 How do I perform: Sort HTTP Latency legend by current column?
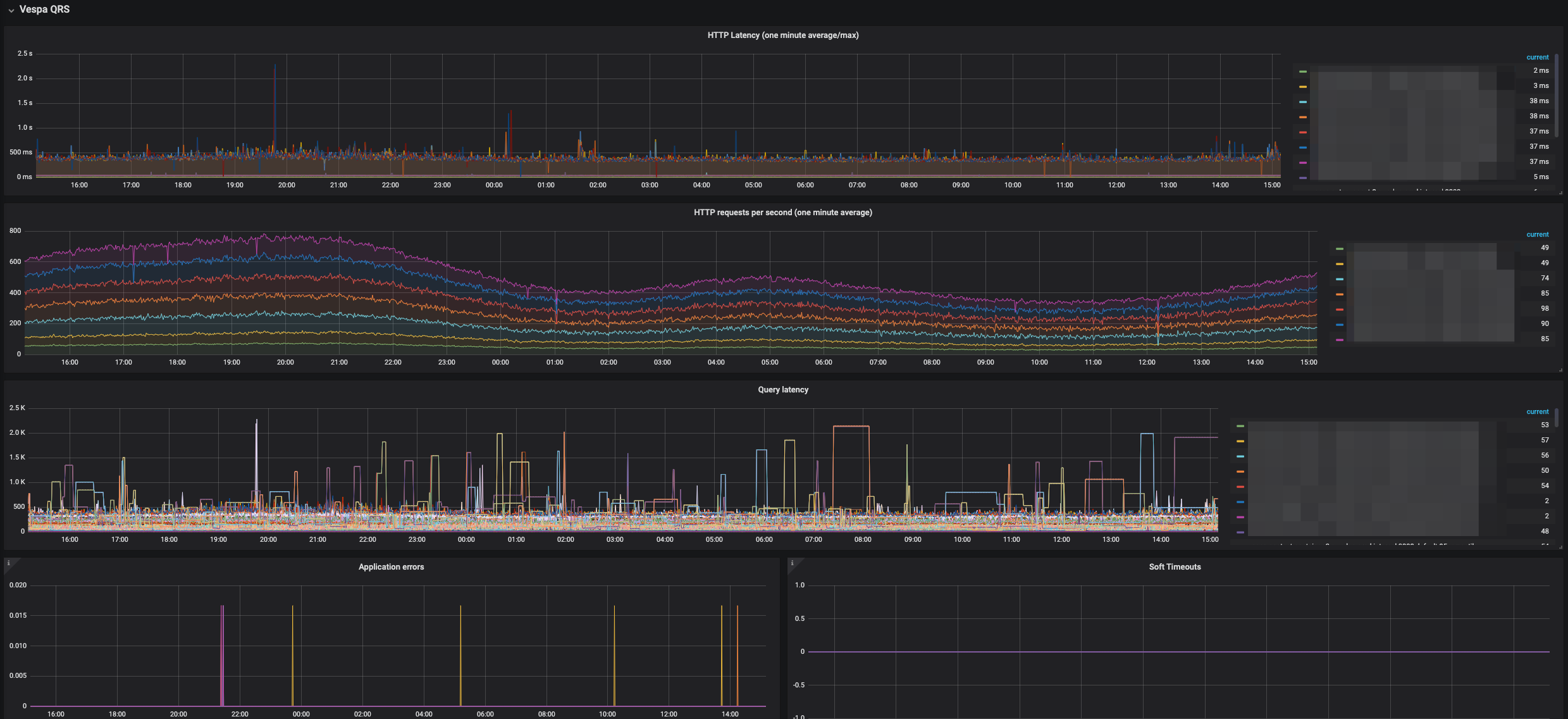[x=1537, y=58]
